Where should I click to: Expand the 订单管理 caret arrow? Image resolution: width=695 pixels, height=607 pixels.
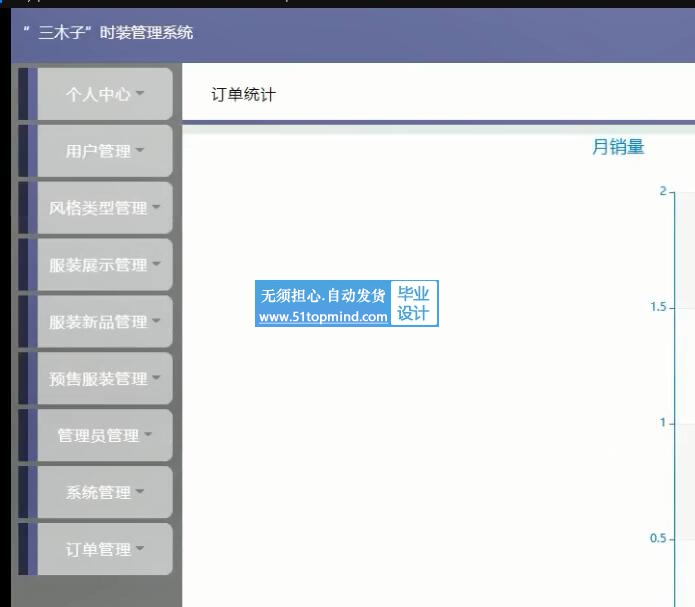coord(140,548)
